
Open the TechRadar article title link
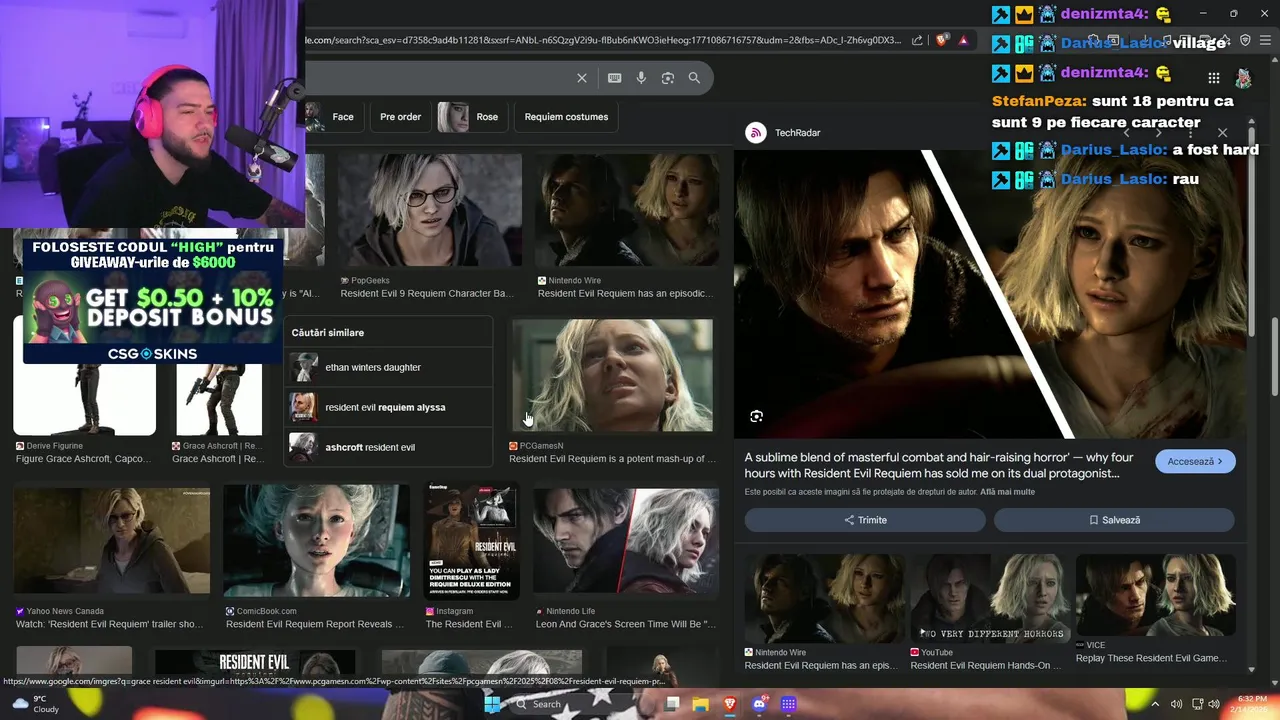click(x=939, y=465)
